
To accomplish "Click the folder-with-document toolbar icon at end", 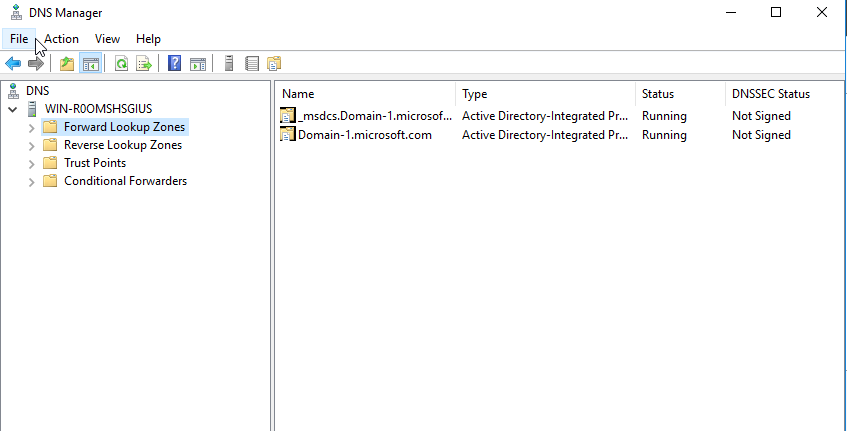I will (x=274, y=64).
